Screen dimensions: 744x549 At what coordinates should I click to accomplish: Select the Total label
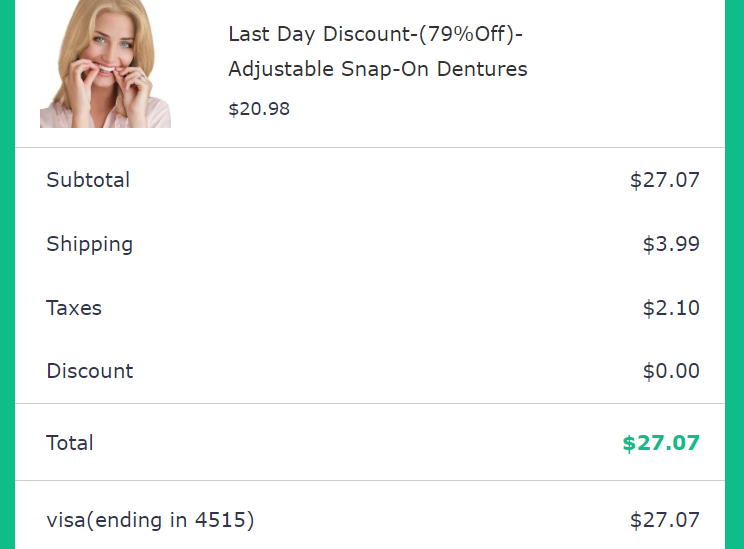click(x=69, y=443)
